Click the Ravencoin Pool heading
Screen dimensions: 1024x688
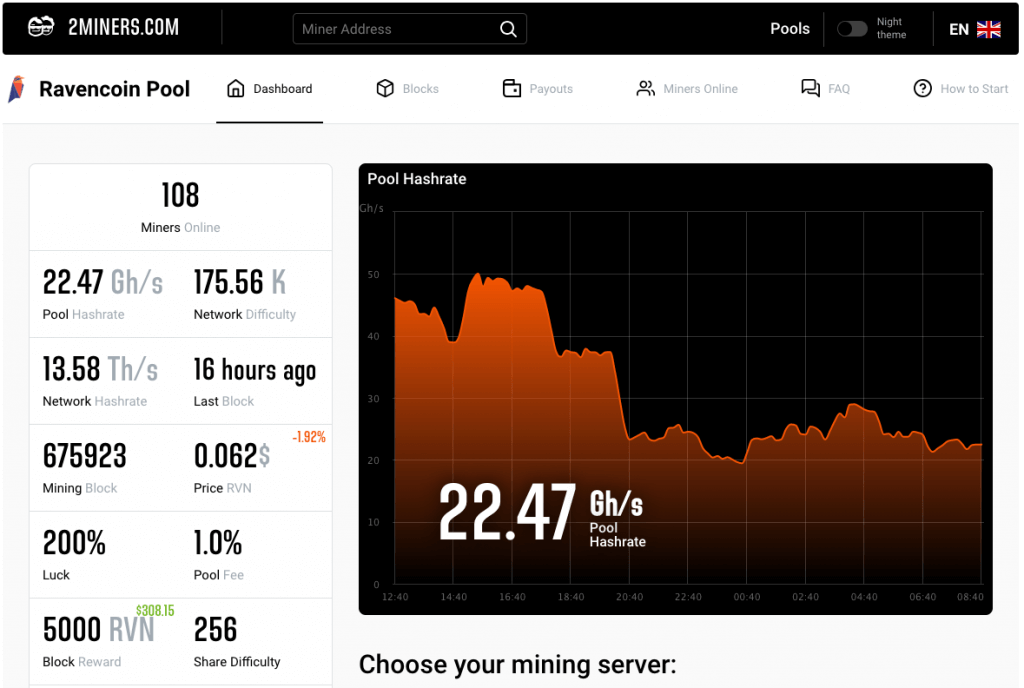[x=114, y=89]
